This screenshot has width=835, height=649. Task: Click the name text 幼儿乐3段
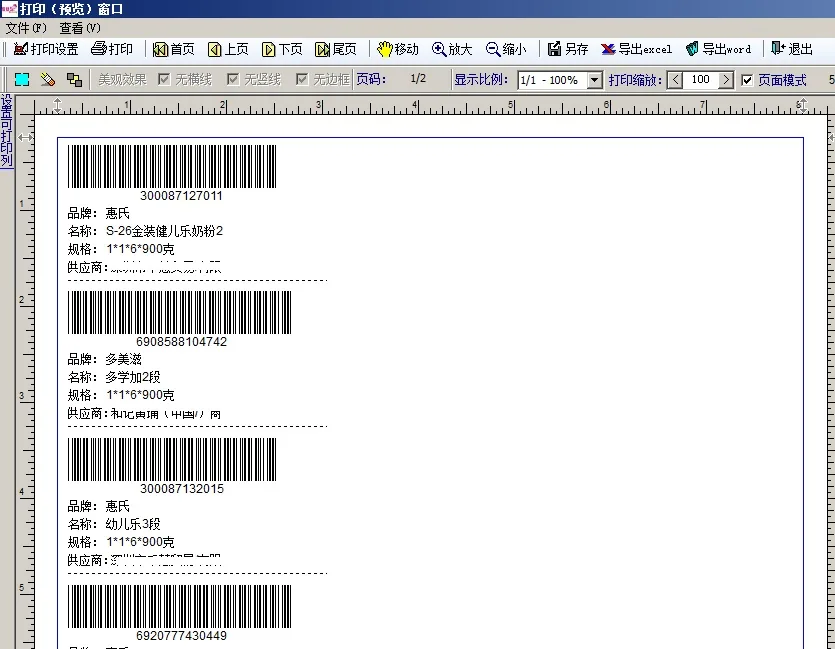tap(133, 524)
